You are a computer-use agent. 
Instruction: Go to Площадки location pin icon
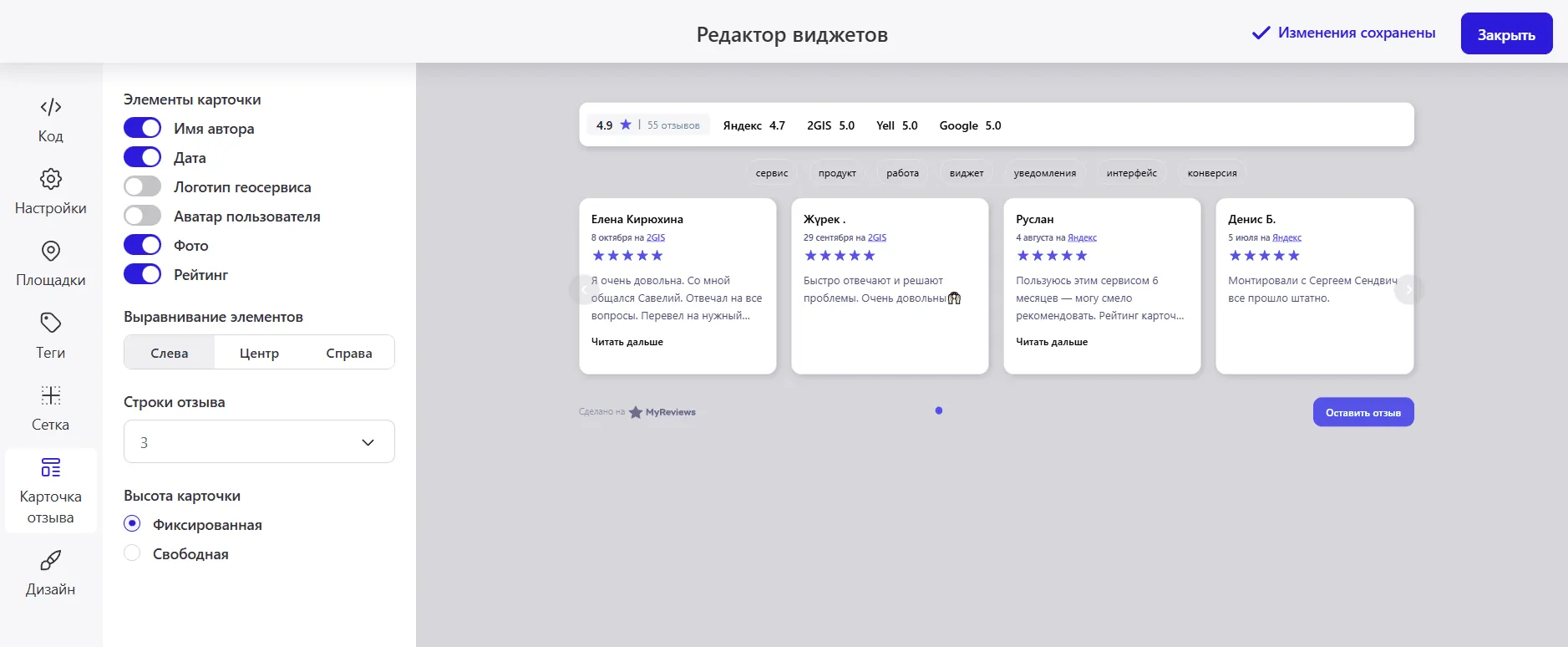coord(50,251)
